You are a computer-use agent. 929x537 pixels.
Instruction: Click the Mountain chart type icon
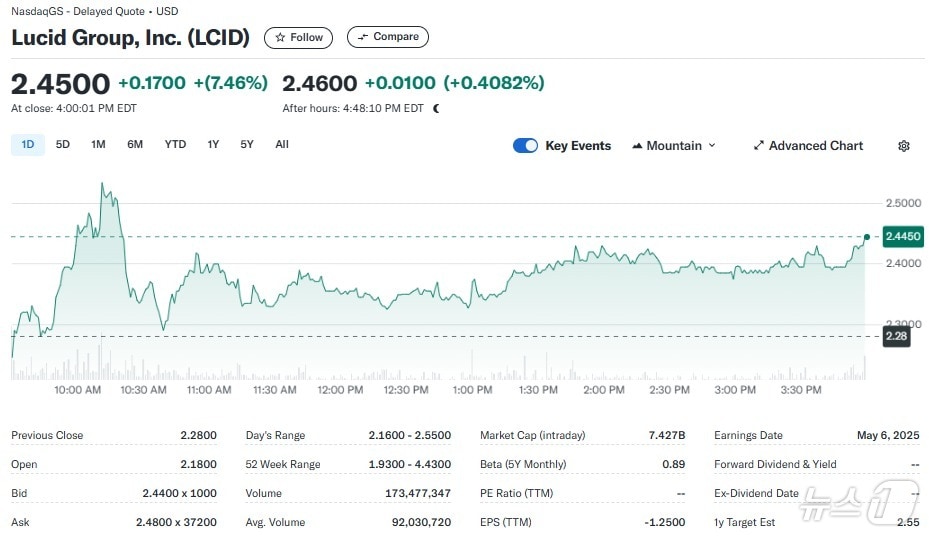[637, 146]
